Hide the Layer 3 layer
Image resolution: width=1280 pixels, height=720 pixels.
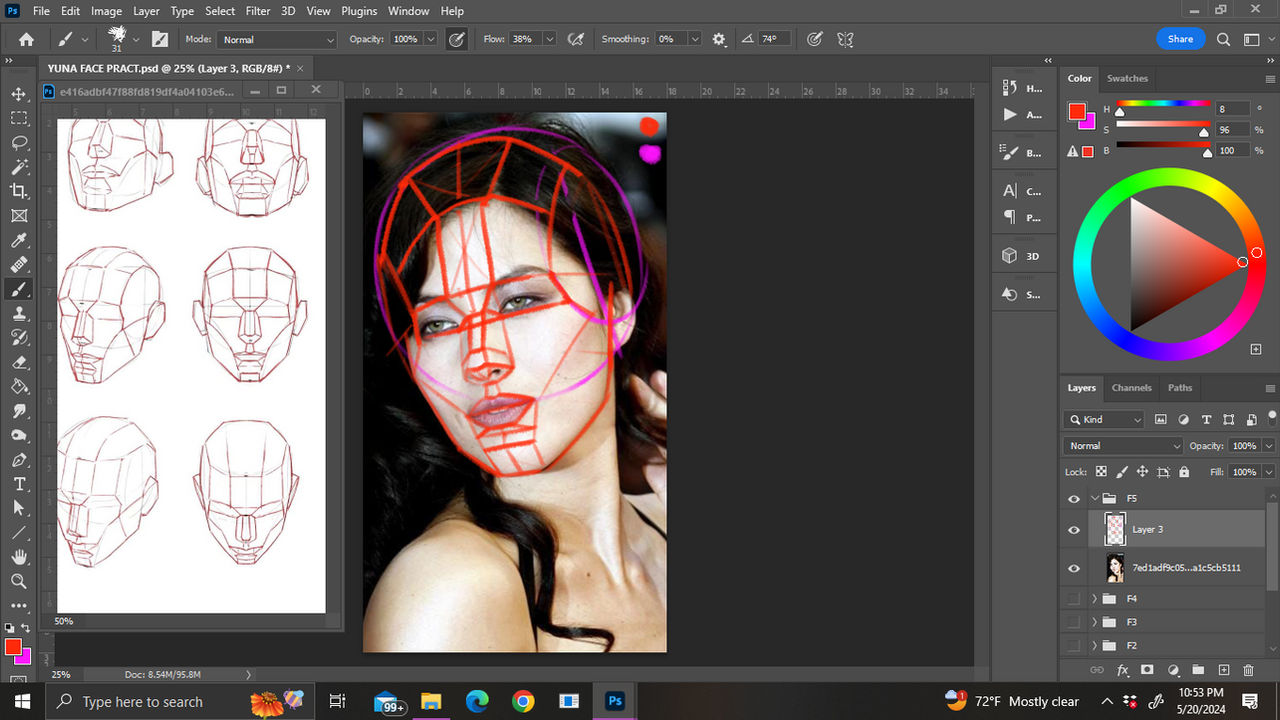[1074, 529]
